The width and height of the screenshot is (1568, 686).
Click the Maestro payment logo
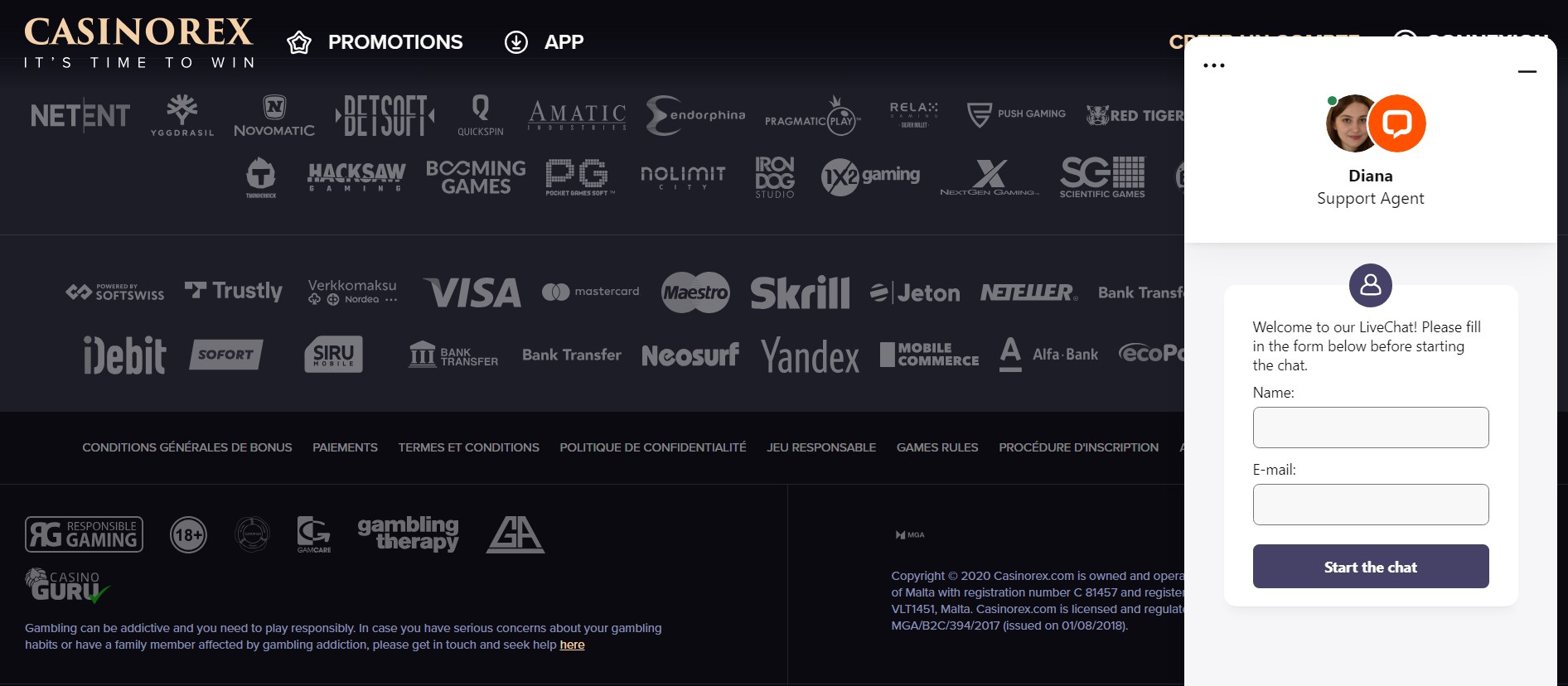click(695, 292)
